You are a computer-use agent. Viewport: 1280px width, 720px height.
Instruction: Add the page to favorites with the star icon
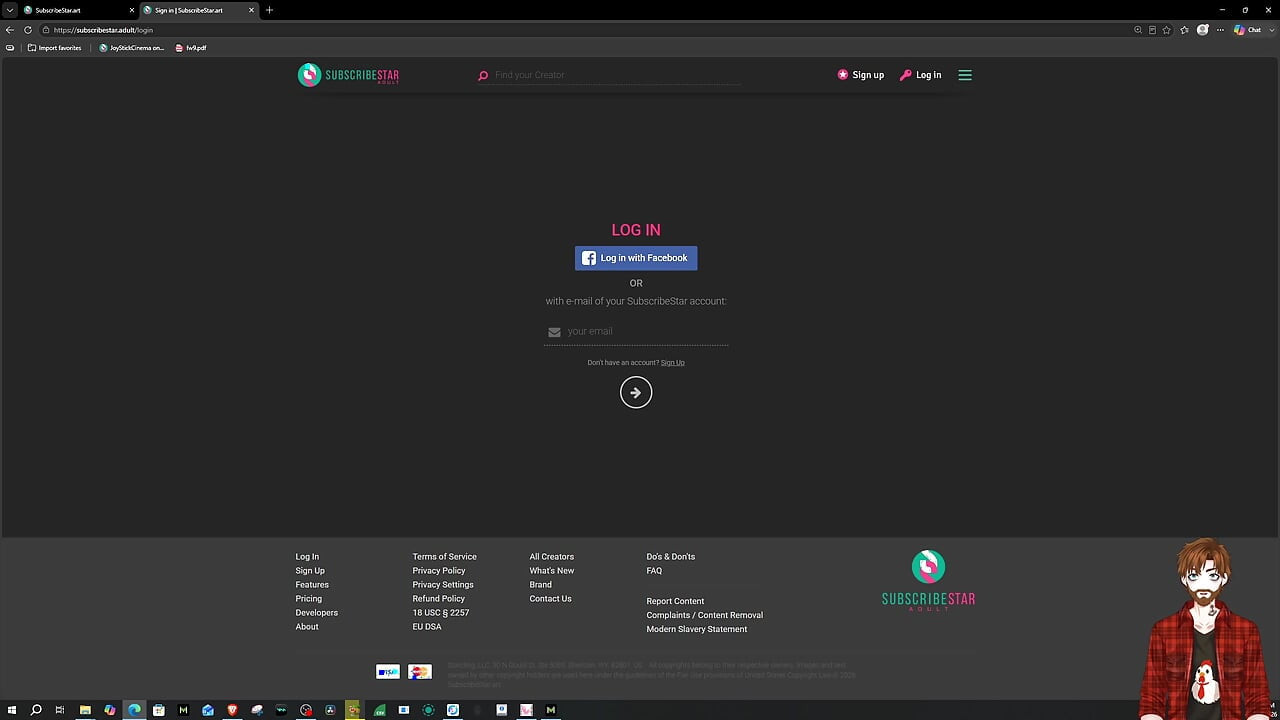[1167, 30]
